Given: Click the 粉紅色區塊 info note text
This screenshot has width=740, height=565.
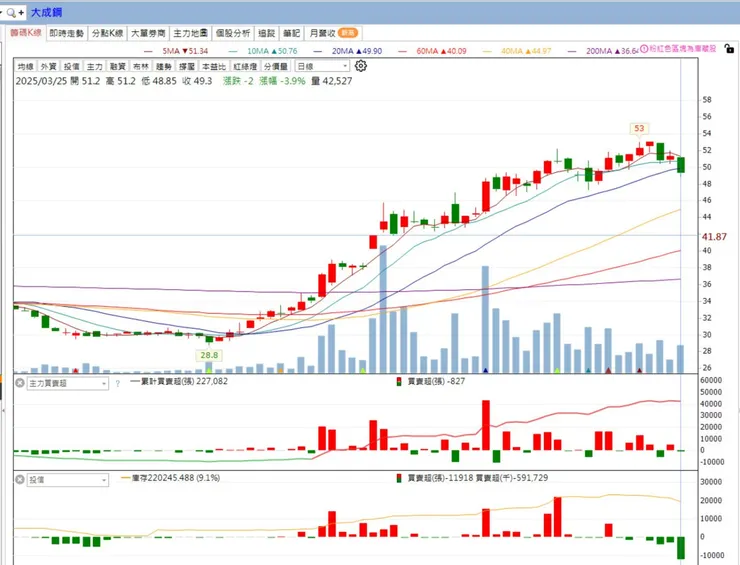Looking at the screenshot, I should point(682,49).
